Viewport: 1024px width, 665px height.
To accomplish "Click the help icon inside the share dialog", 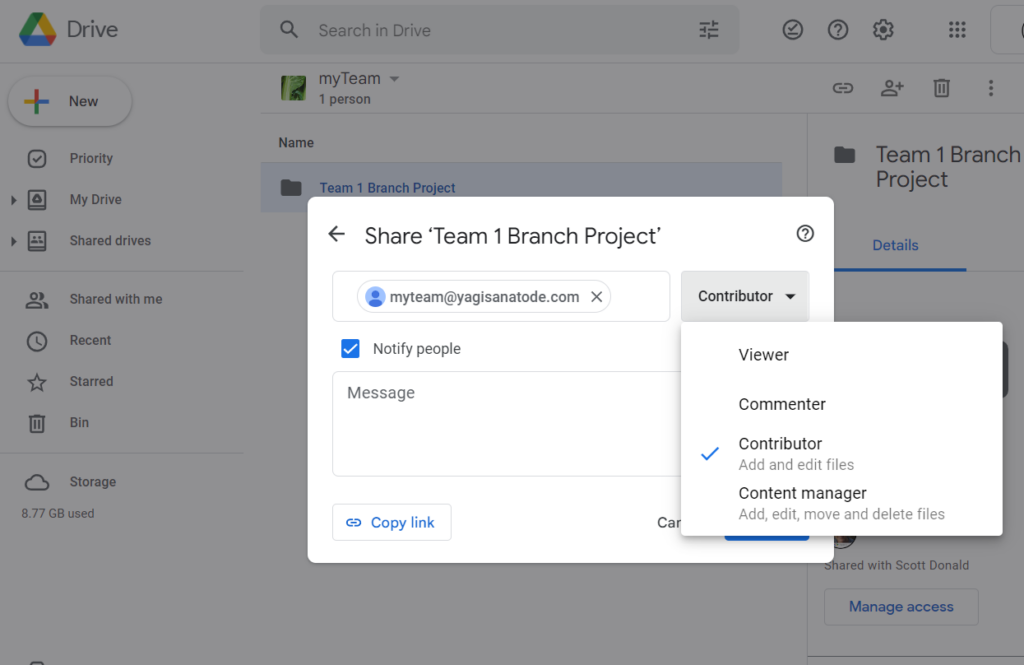I will click(x=805, y=233).
